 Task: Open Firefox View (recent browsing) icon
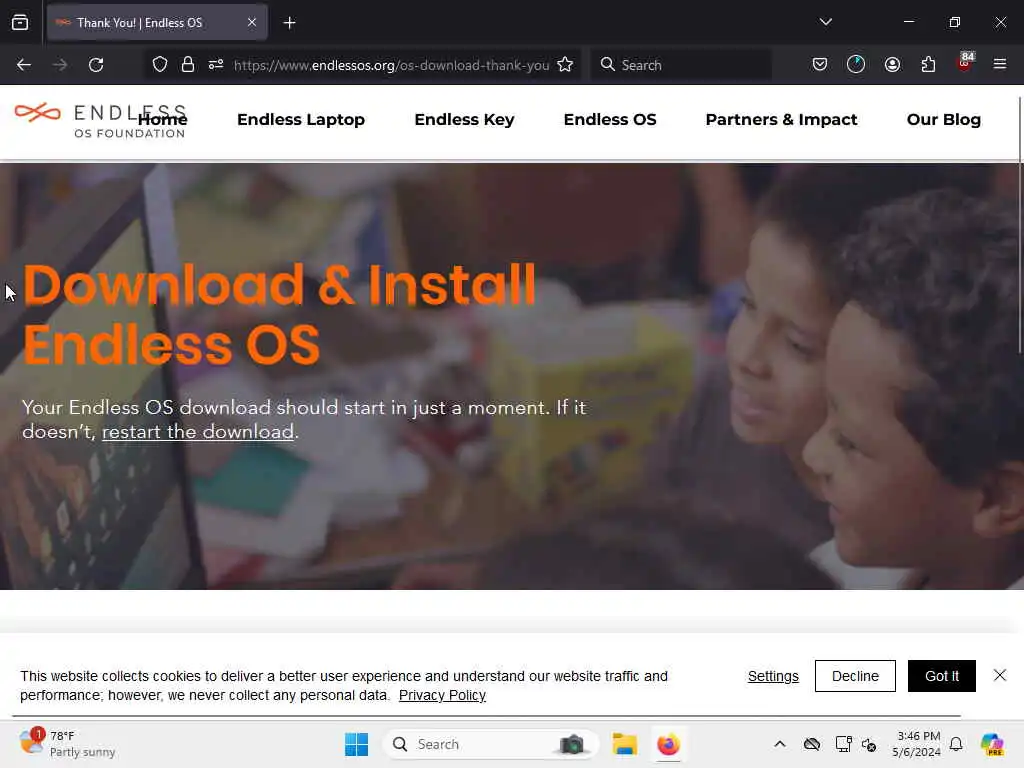pyautogui.click(x=20, y=22)
